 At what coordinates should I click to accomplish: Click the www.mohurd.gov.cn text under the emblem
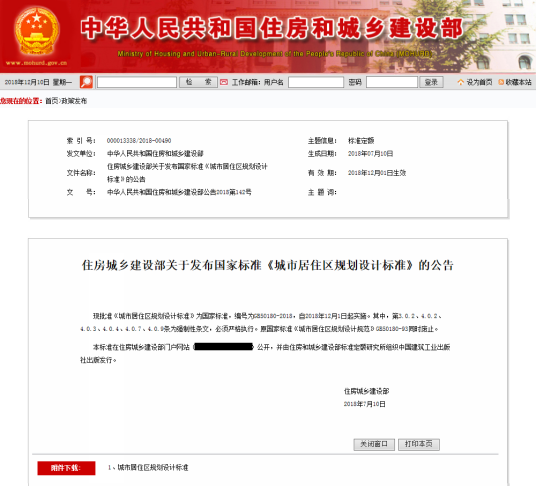37,63
